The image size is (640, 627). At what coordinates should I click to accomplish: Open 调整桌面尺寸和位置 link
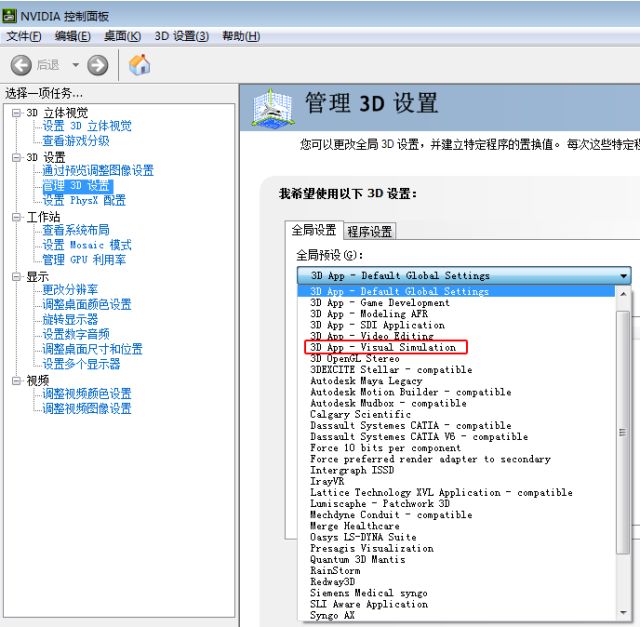tap(92, 349)
